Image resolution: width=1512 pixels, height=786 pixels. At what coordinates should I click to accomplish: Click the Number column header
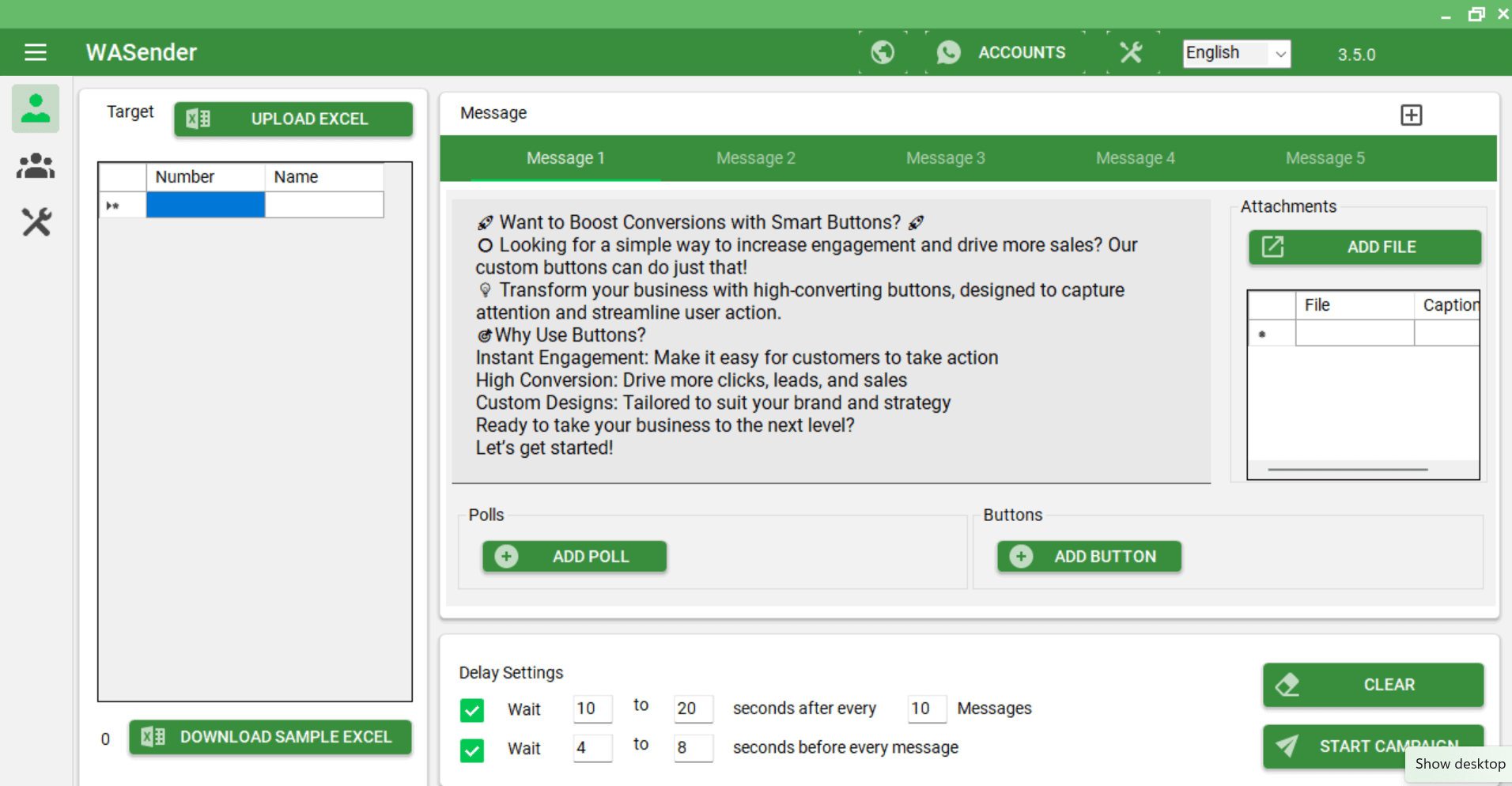tap(205, 177)
